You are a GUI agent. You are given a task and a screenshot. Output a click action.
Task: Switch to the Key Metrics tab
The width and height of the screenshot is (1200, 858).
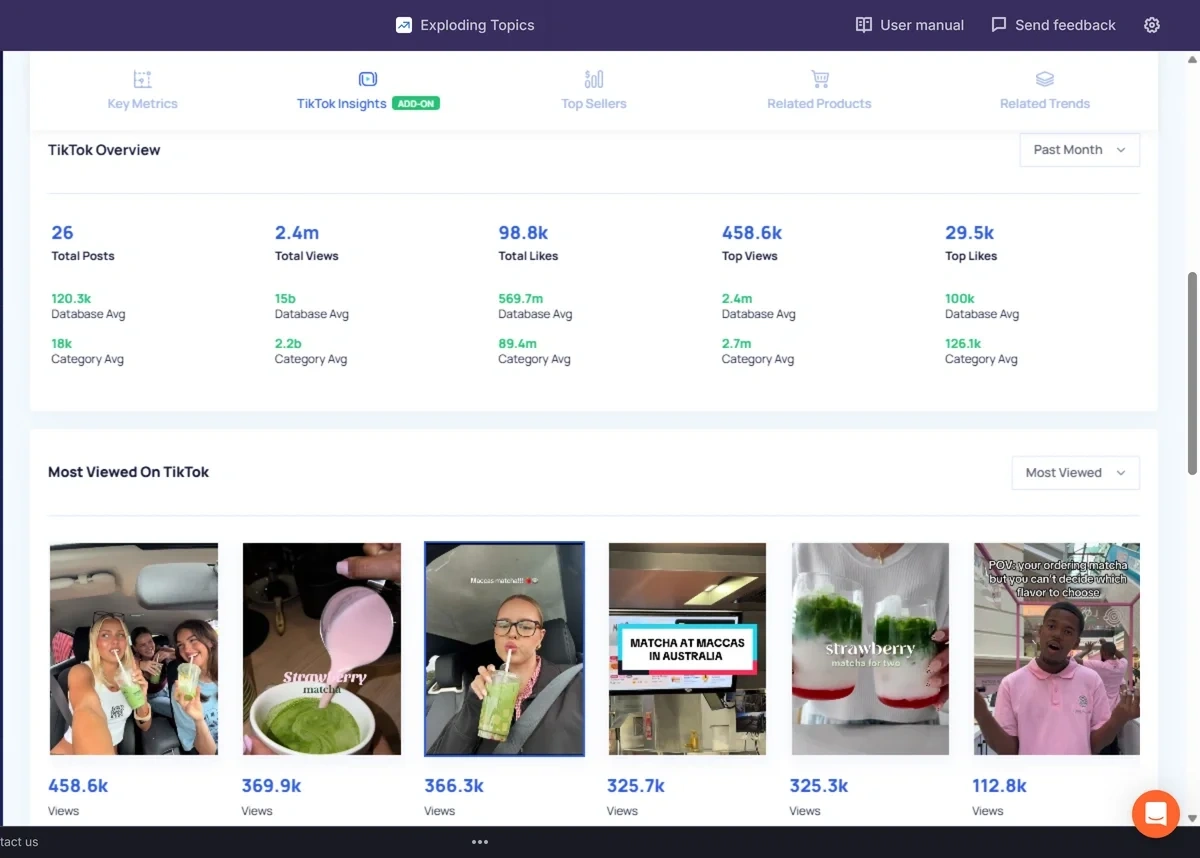pos(141,90)
